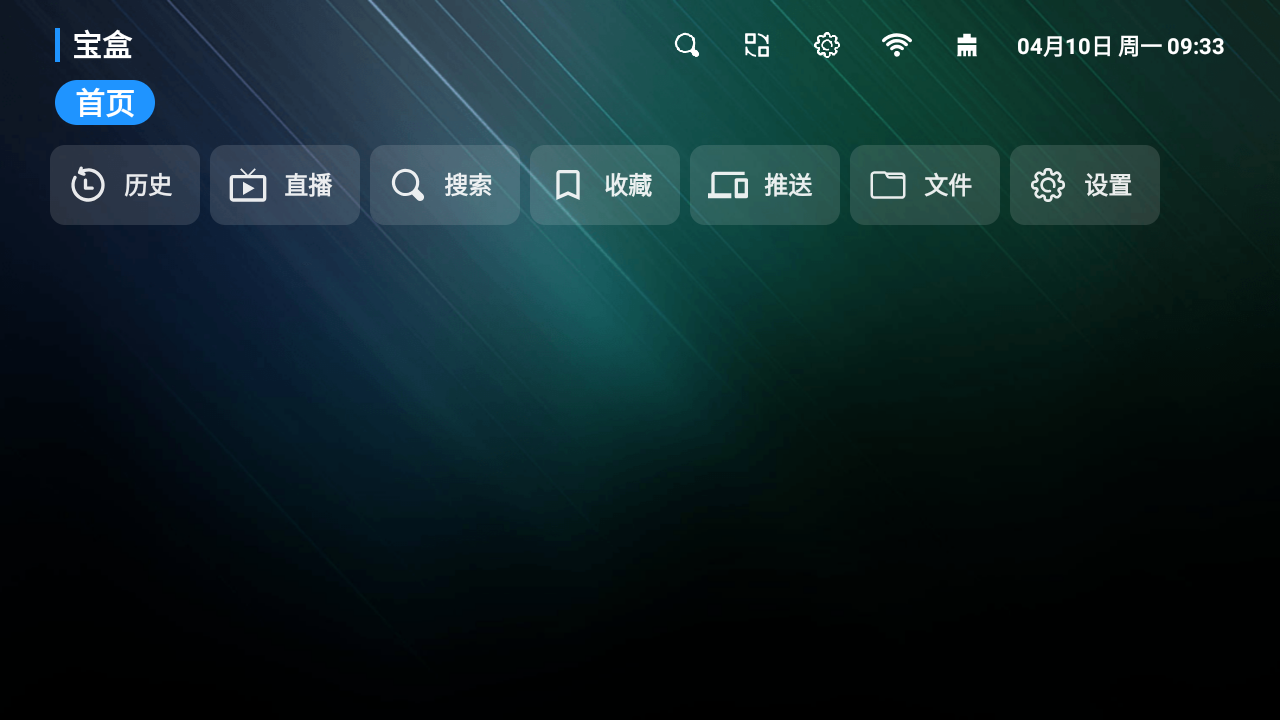1280x720 pixels.
Task: Click the folder icon on the 文件 tile
Action: (x=888, y=185)
